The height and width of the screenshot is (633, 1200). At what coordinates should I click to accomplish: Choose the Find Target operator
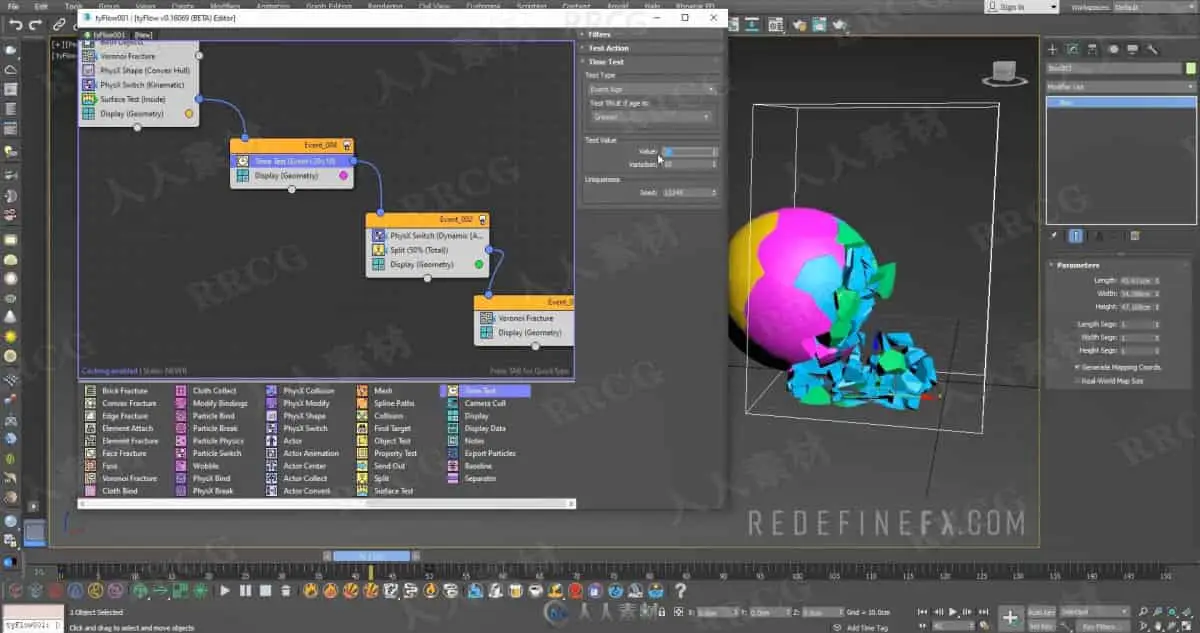(x=385, y=428)
